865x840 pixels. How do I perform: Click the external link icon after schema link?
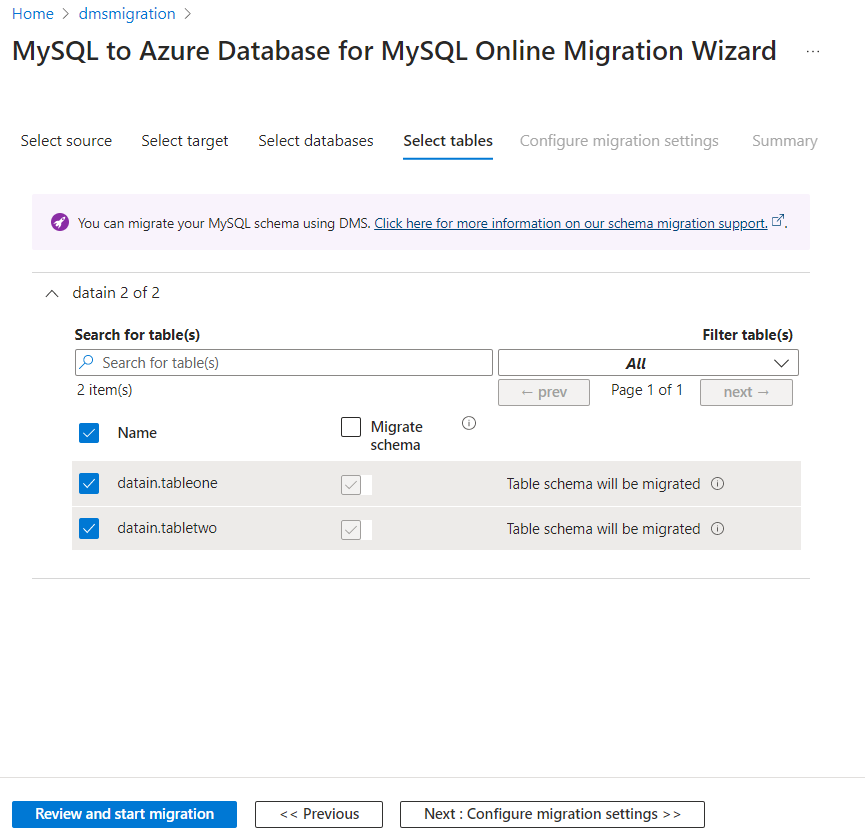point(778,222)
